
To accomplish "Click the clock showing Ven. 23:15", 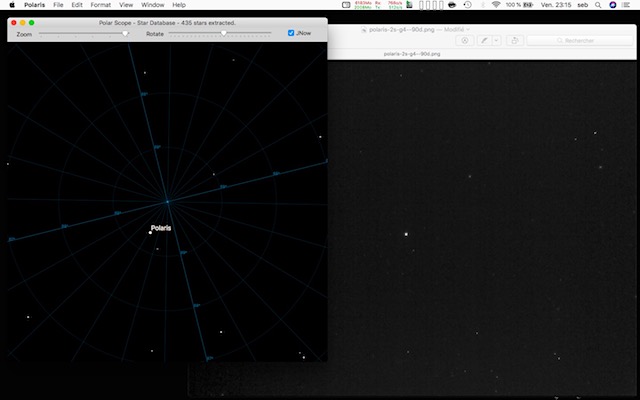I will click(x=556, y=5).
